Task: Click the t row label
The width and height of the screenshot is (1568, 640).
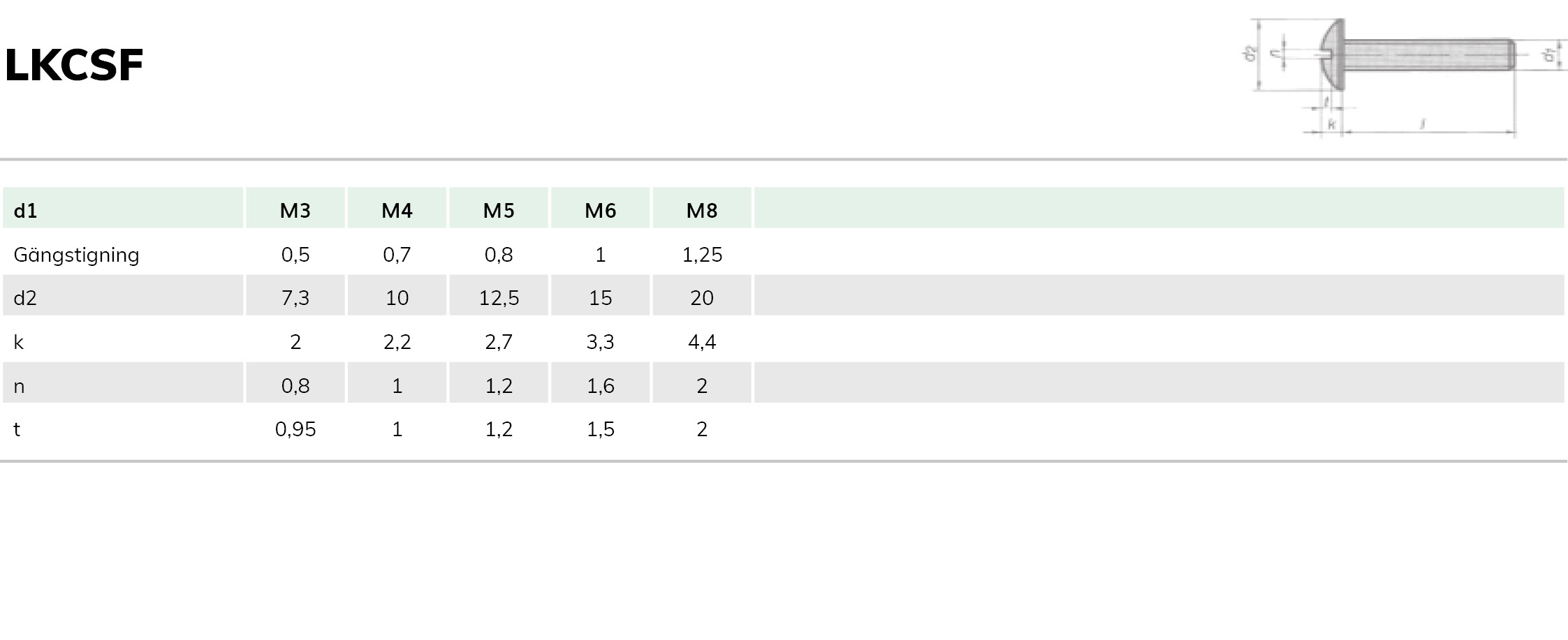Action: [x=17, y=429]
